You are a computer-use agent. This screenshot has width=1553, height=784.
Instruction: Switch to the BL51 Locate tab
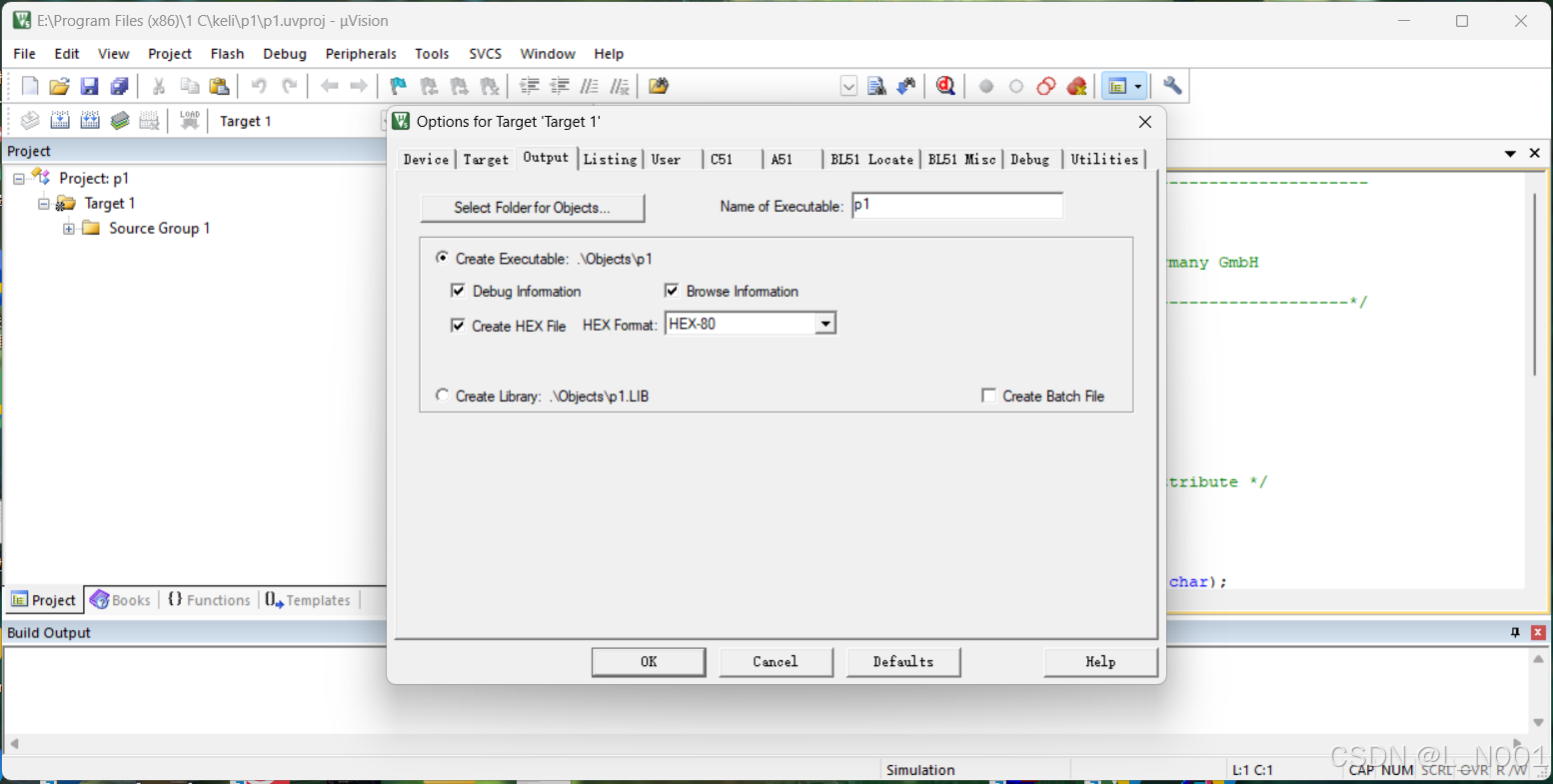coord(871,159)
